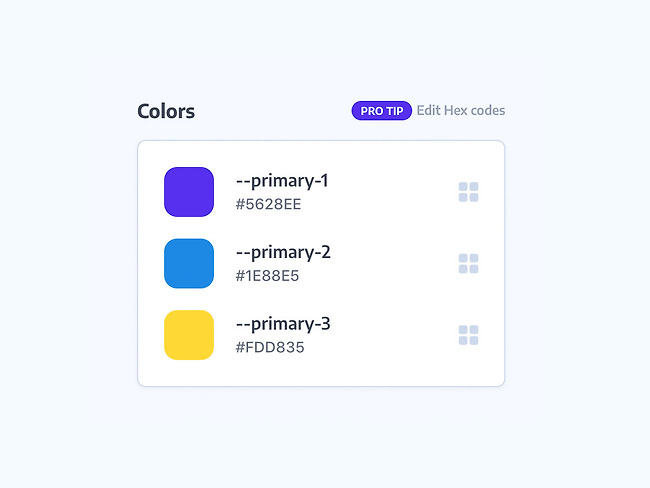Select the --primary-1 variable name
The width and height of the screenshot is (650, 488).
pyautogui.click(x=282, y=181)
